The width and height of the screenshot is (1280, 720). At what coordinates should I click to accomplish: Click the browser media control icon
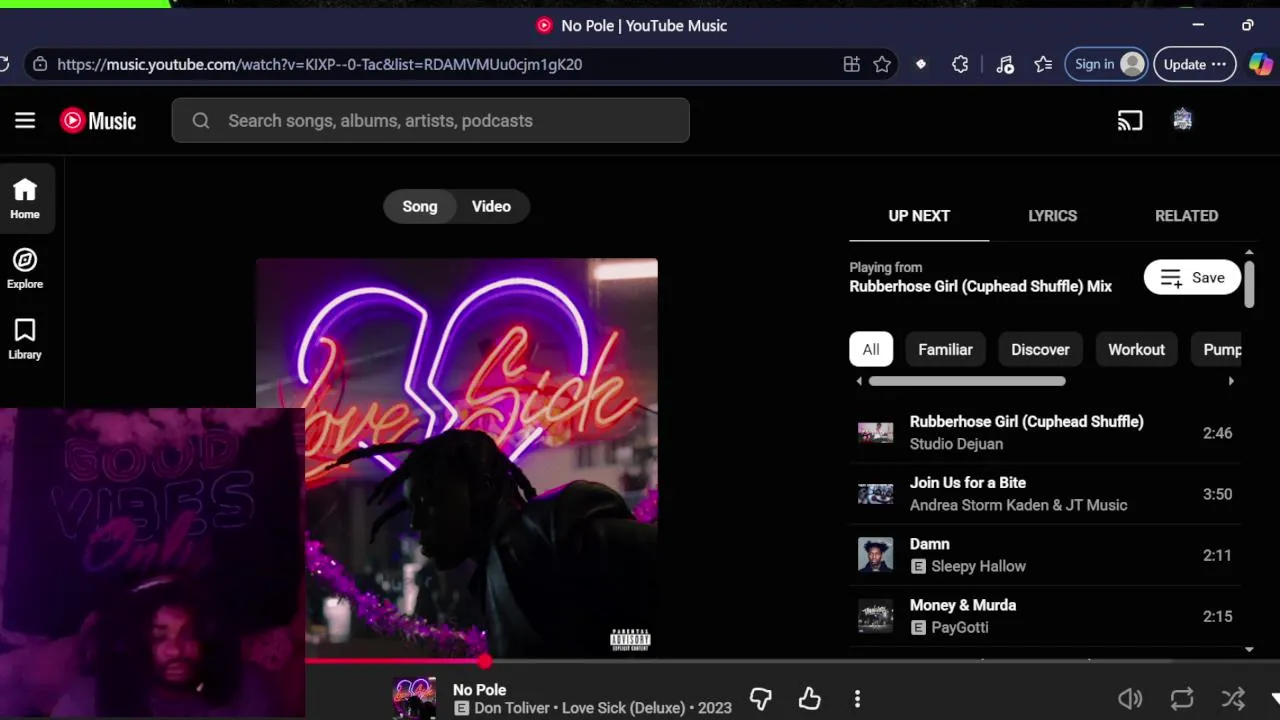point(1005,64)
